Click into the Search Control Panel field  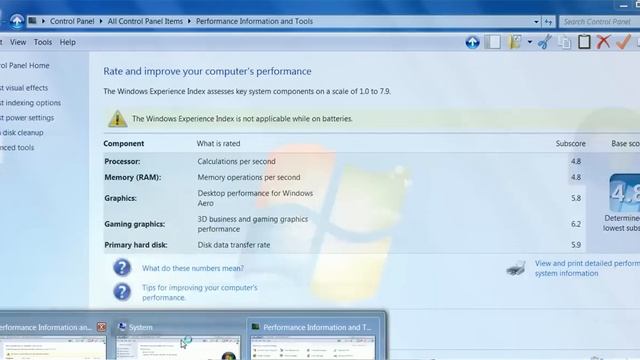(599, 22)
